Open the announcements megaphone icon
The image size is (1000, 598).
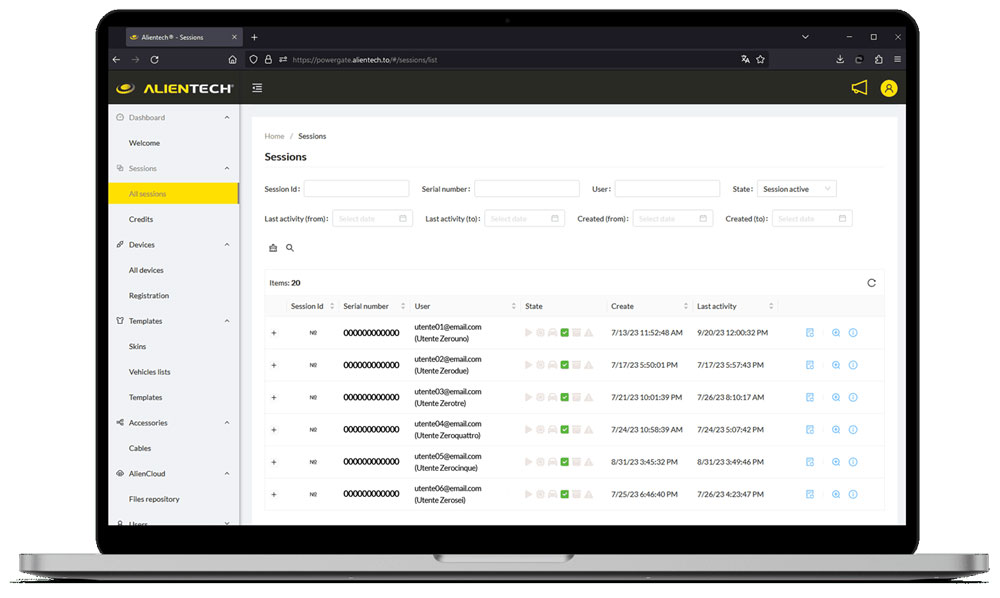859,88
